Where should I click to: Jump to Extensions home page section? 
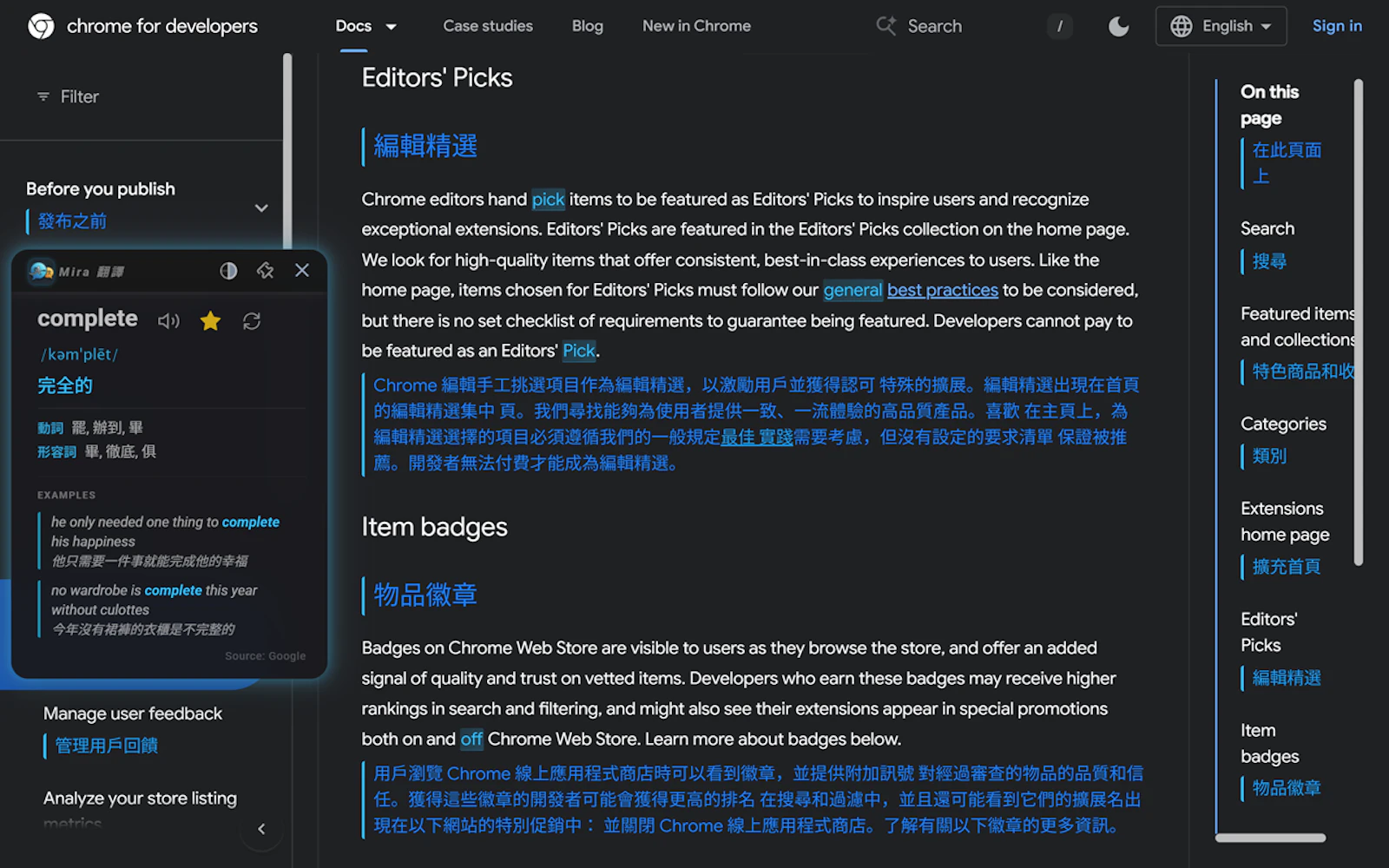[x=1285, y=522]
